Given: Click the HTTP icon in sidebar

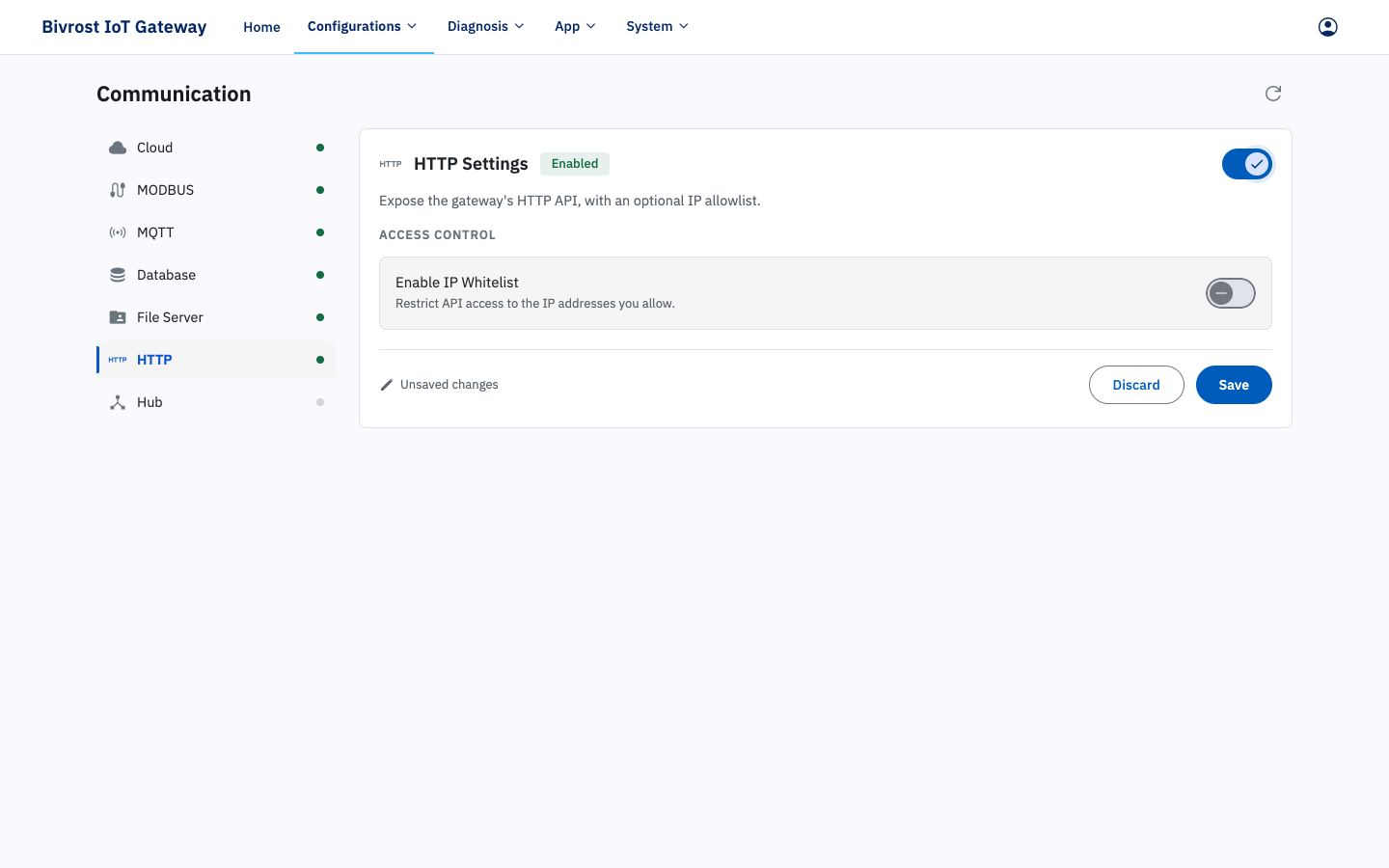Looking at the screenshot, I should pyautogui.click(x=118, y=360).
